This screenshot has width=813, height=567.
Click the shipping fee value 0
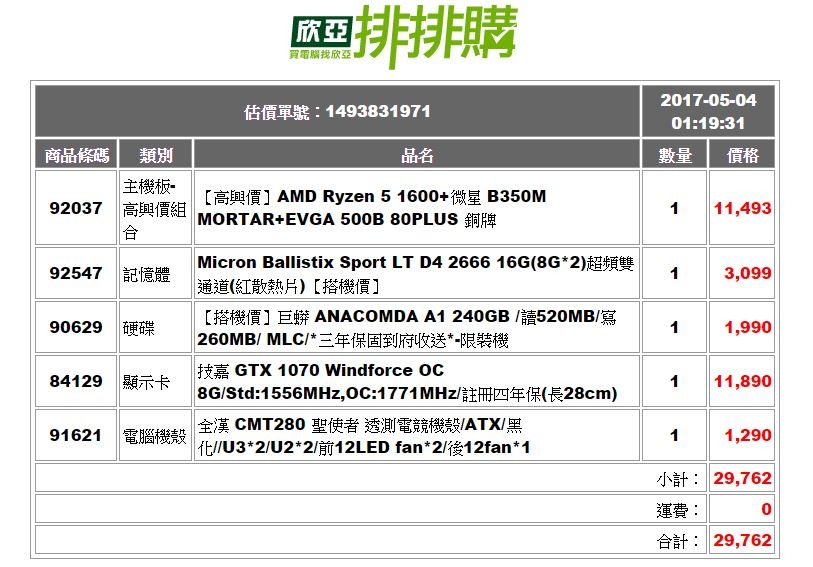(x=766, y=509)
